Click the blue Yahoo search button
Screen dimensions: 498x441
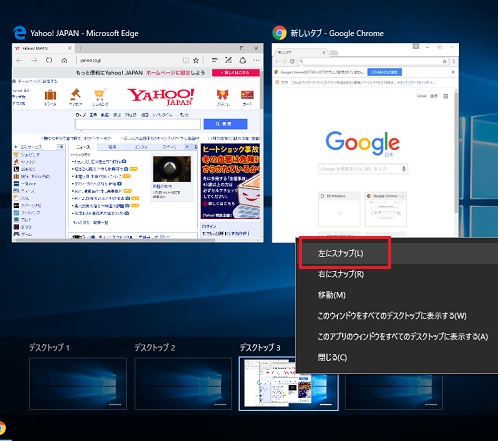pyautogui.click(x=225, y=124)
